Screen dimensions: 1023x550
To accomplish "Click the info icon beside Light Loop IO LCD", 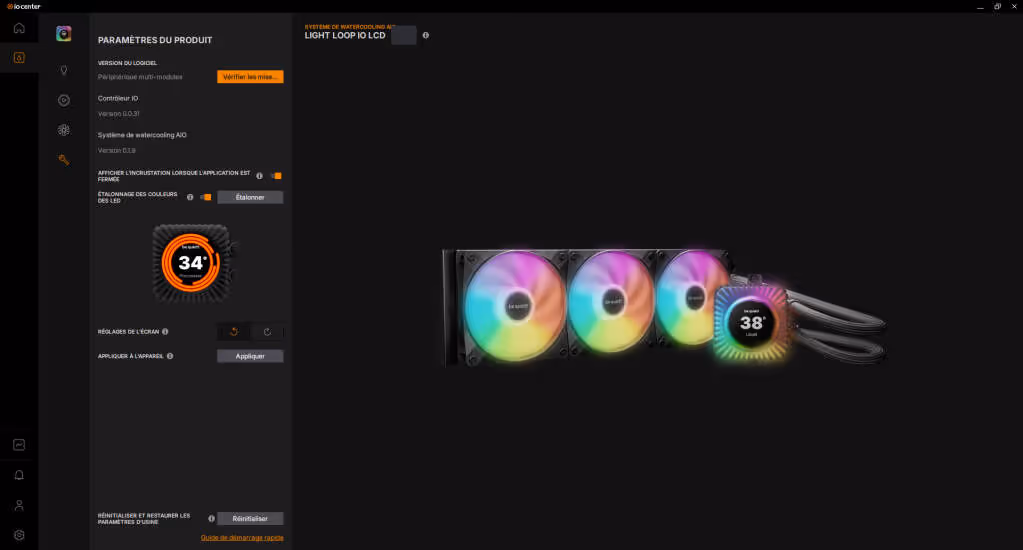I will [425, 35].
